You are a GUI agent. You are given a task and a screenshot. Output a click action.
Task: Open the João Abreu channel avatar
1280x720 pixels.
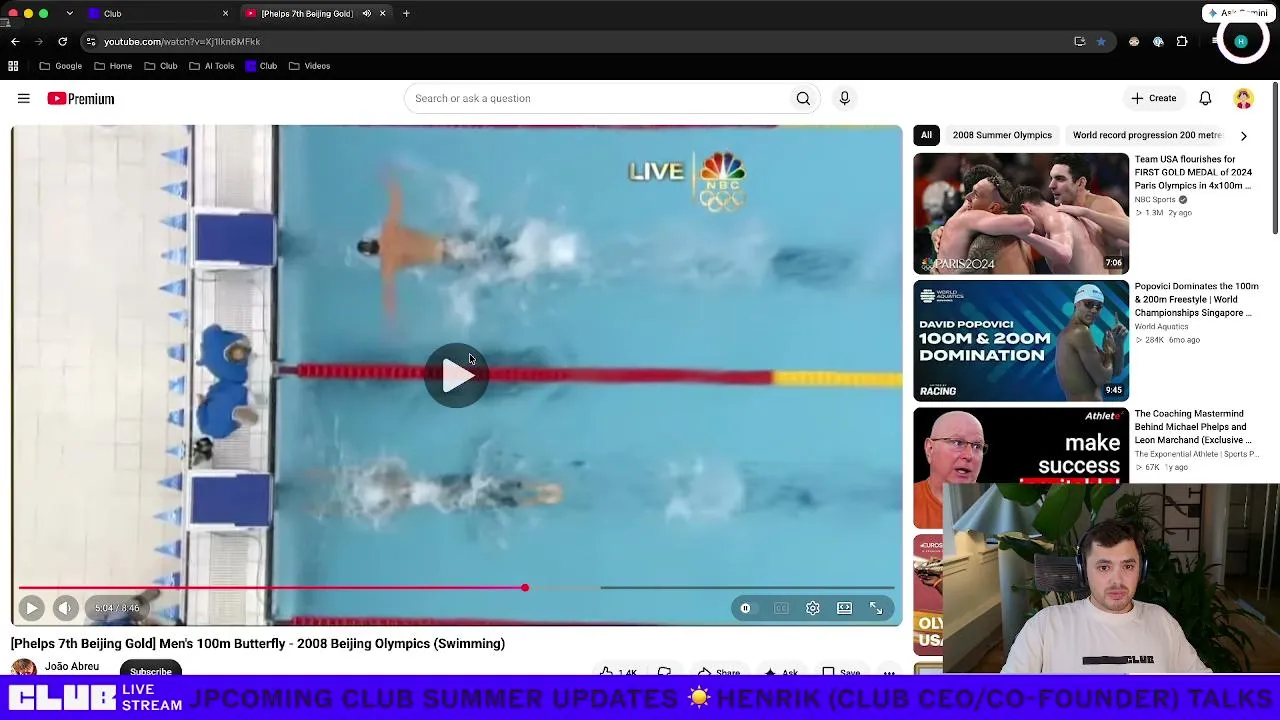(x=24, y=667)
